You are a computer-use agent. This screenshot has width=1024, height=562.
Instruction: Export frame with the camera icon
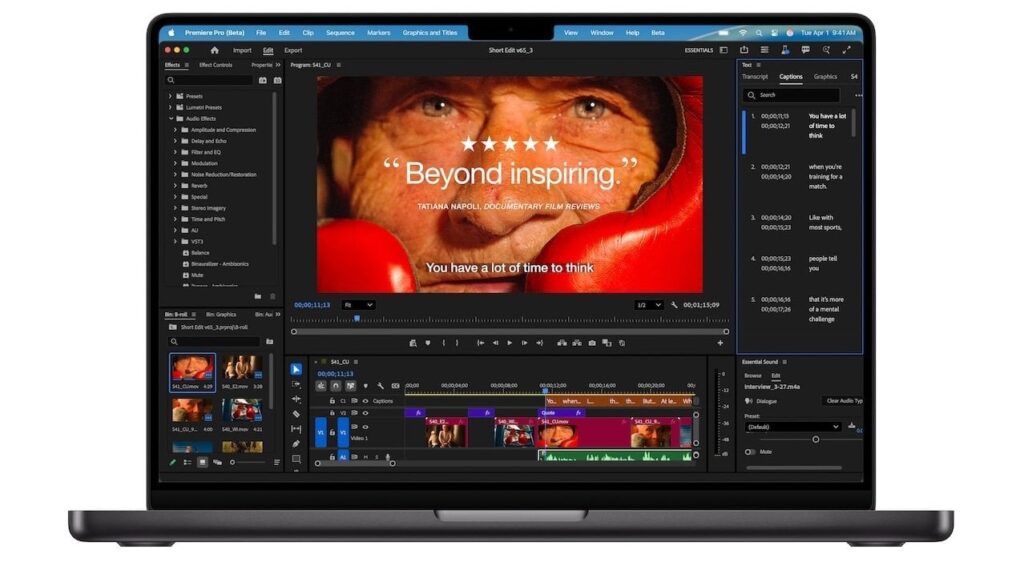(x=592, y=343)
